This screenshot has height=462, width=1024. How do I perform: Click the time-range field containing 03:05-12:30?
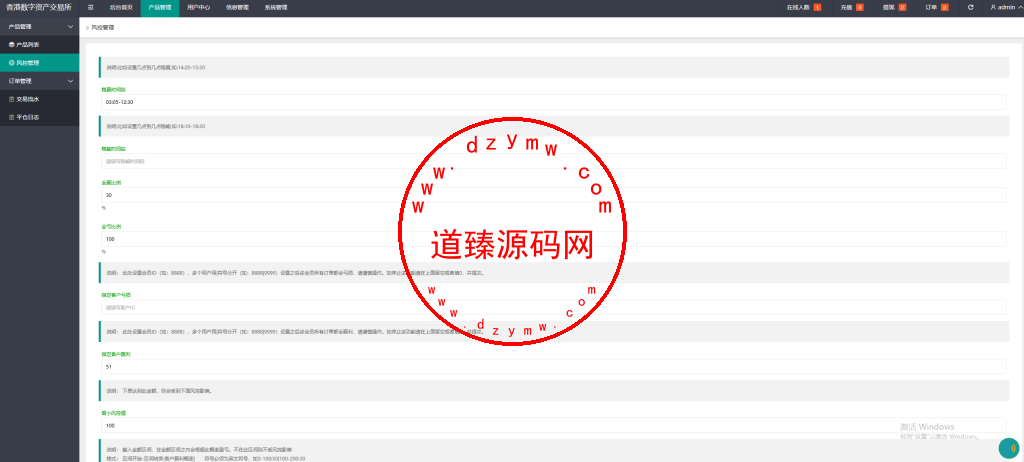coord(554,102)
